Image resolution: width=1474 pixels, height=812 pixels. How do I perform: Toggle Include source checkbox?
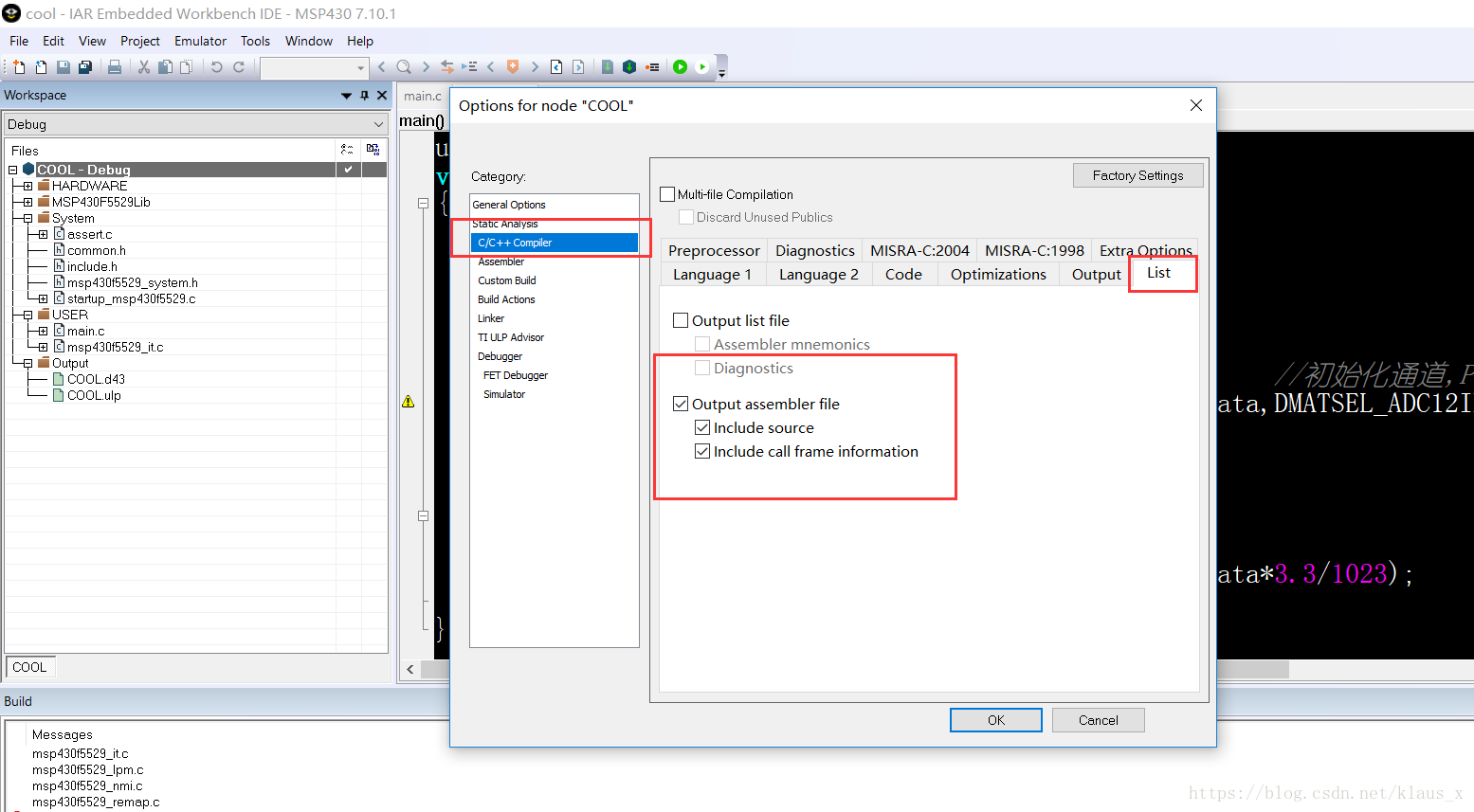(x=702, y=427)
